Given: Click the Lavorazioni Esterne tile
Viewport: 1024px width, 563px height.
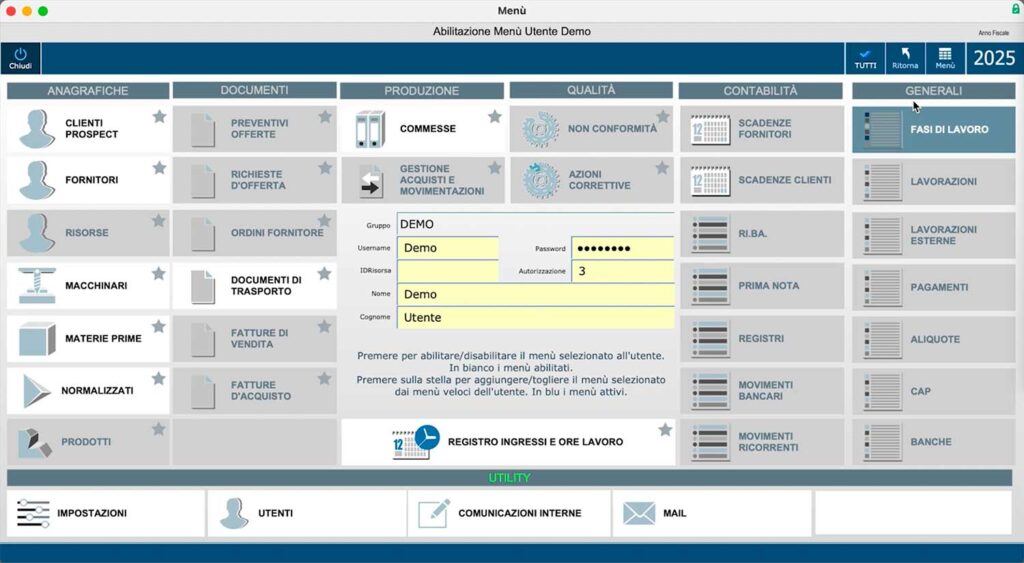Looking at the screenshot, I should tap(934, 234).
